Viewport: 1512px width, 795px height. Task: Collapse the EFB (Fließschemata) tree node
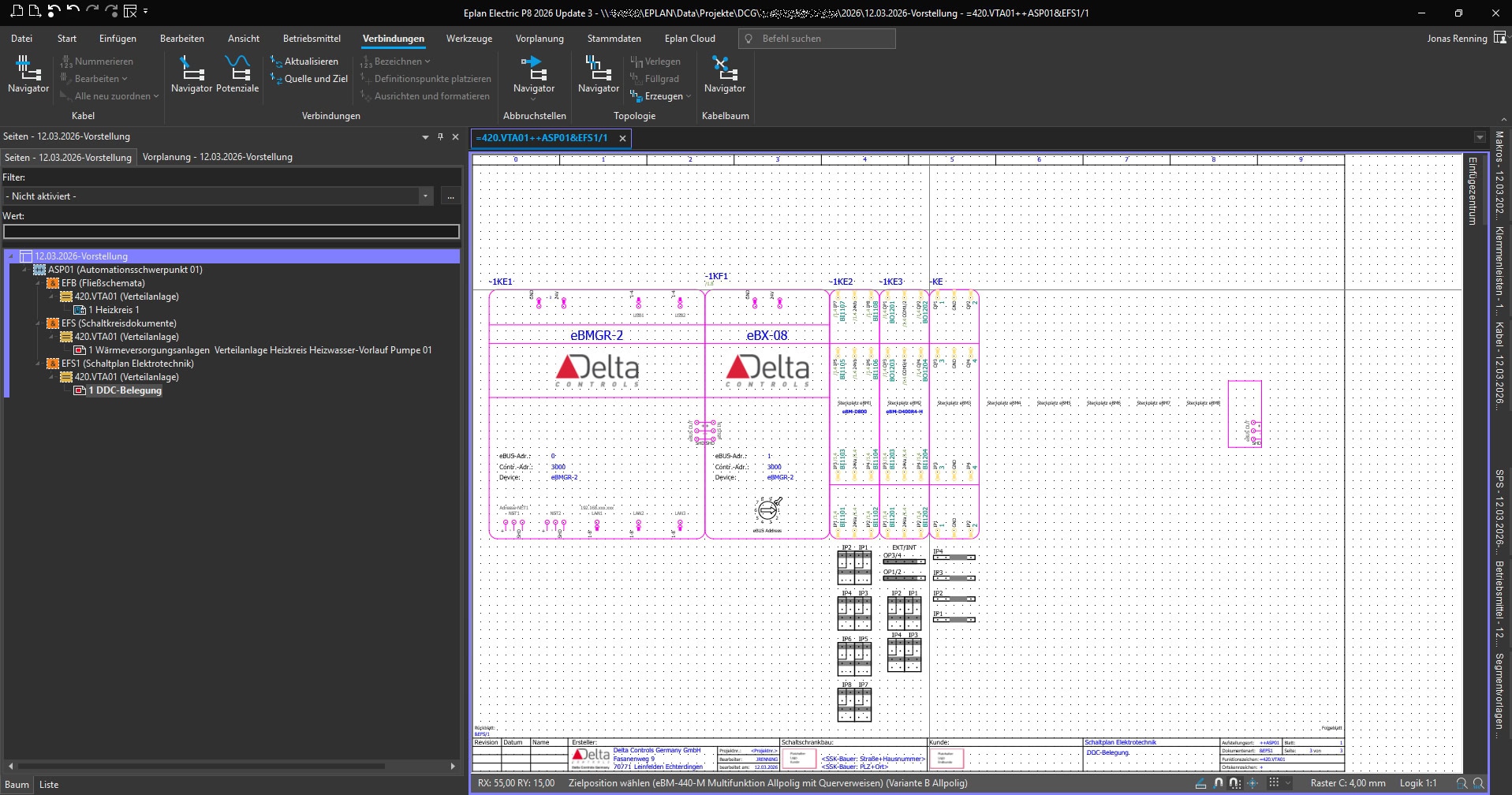click(x=38, y=283)
